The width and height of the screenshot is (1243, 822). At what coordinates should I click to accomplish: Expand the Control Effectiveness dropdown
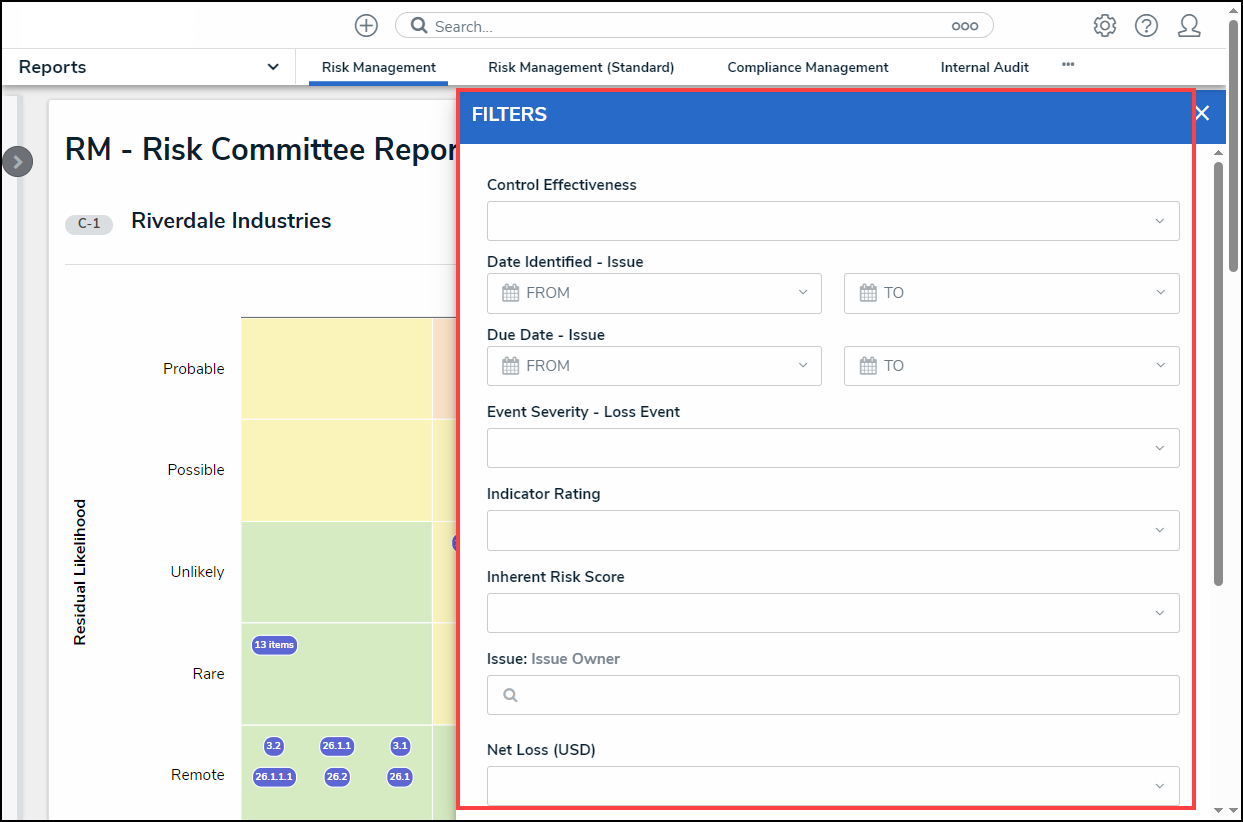832,221
